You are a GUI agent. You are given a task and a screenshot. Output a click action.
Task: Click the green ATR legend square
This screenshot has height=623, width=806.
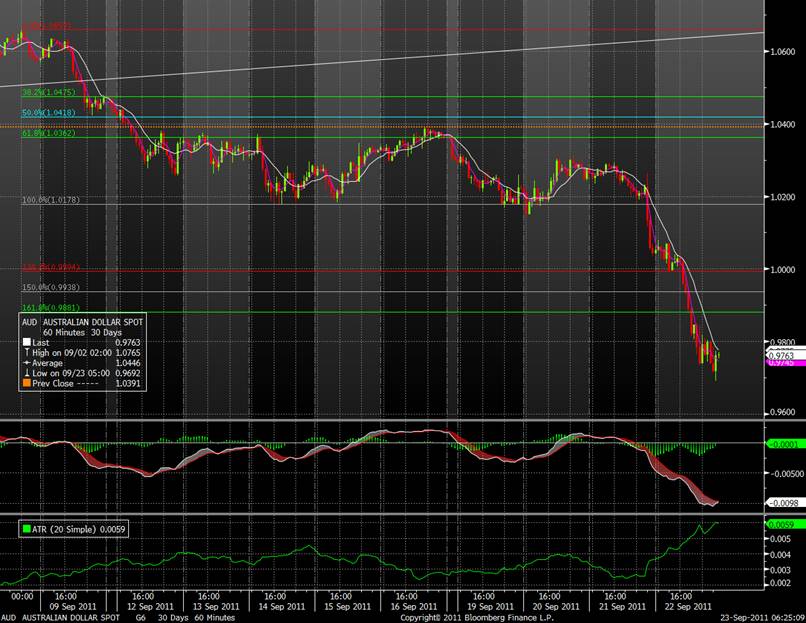tap(26, 527)
